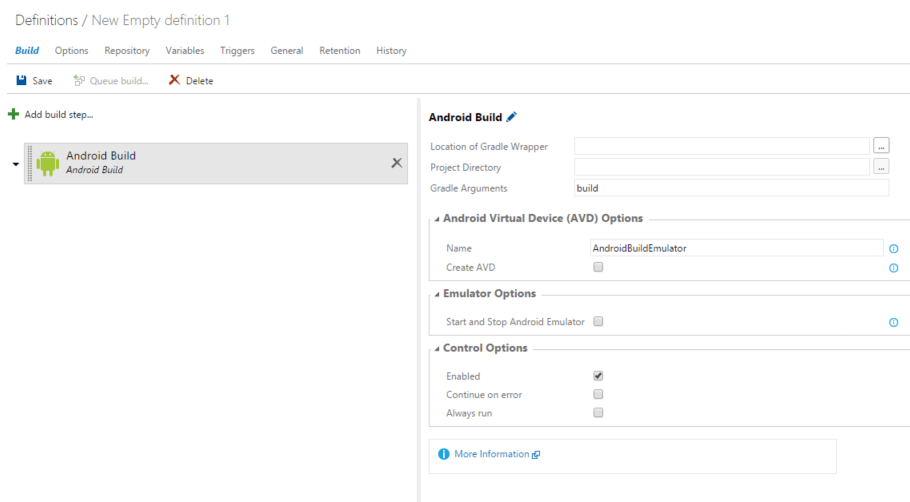Check Start and Stop Android Emulator
Image resolution: width=910 pixels, height=502 pixels.
(x=598, y=321)
